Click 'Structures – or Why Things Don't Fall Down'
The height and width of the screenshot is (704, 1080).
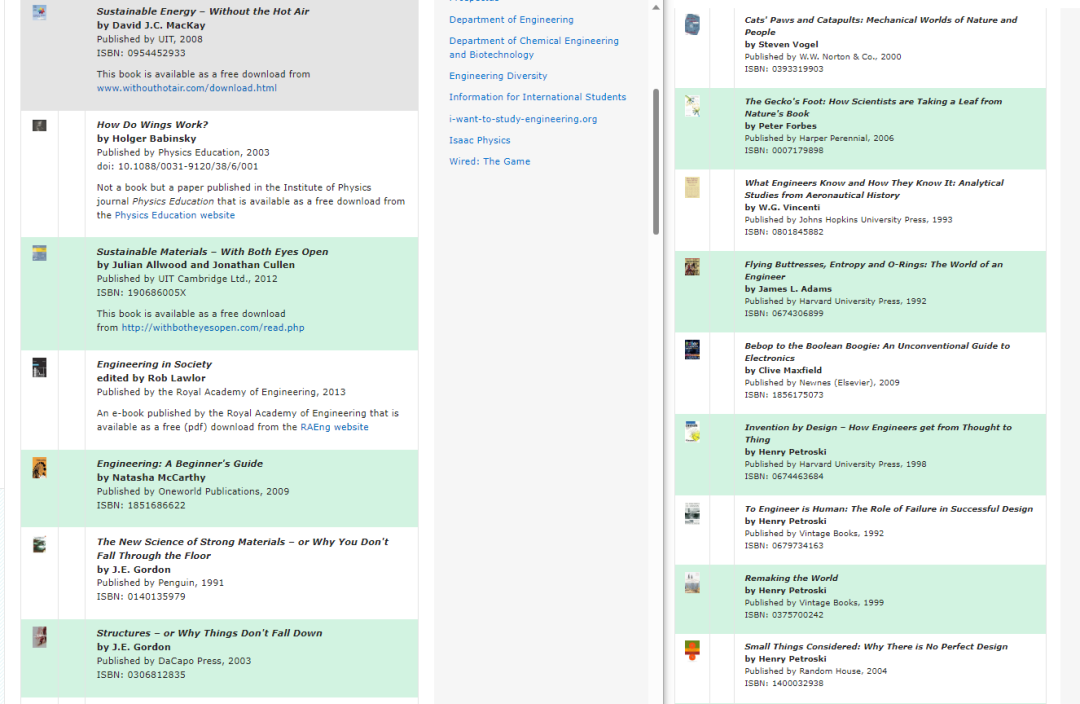(x=209, y=633)
